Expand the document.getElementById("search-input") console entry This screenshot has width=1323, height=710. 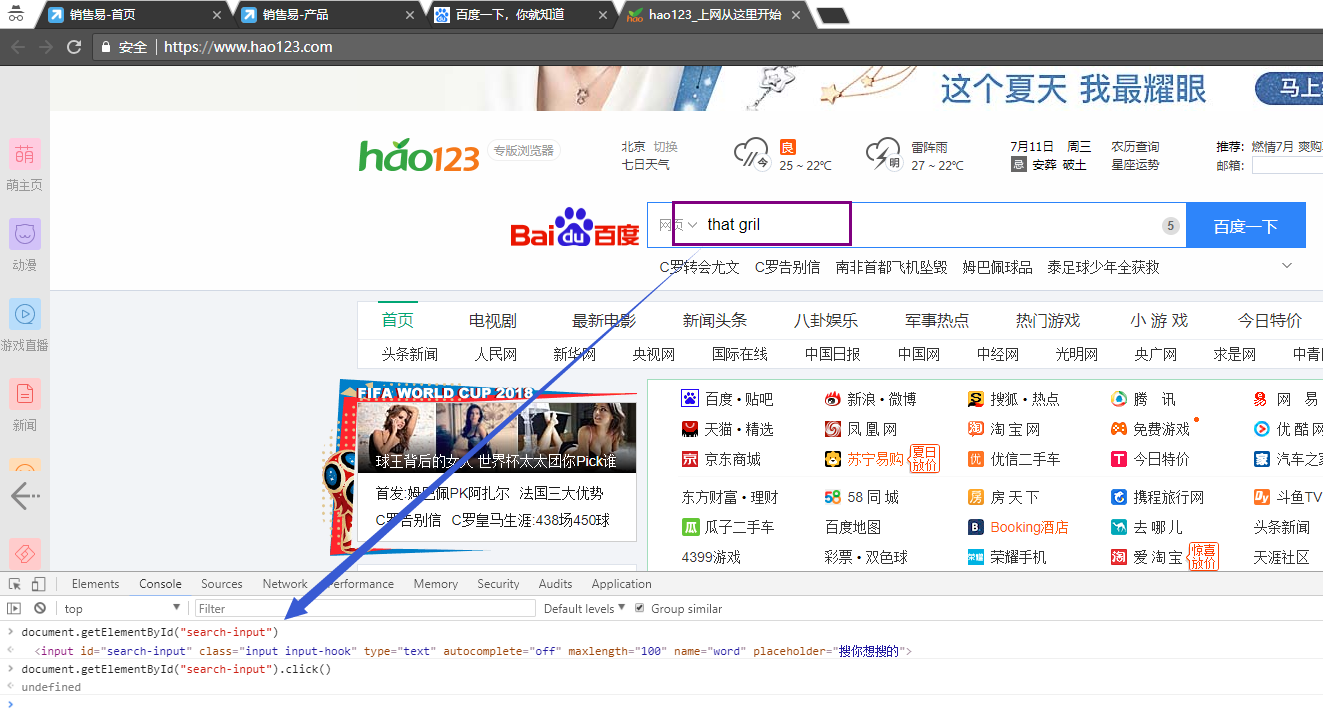point(10,632)
